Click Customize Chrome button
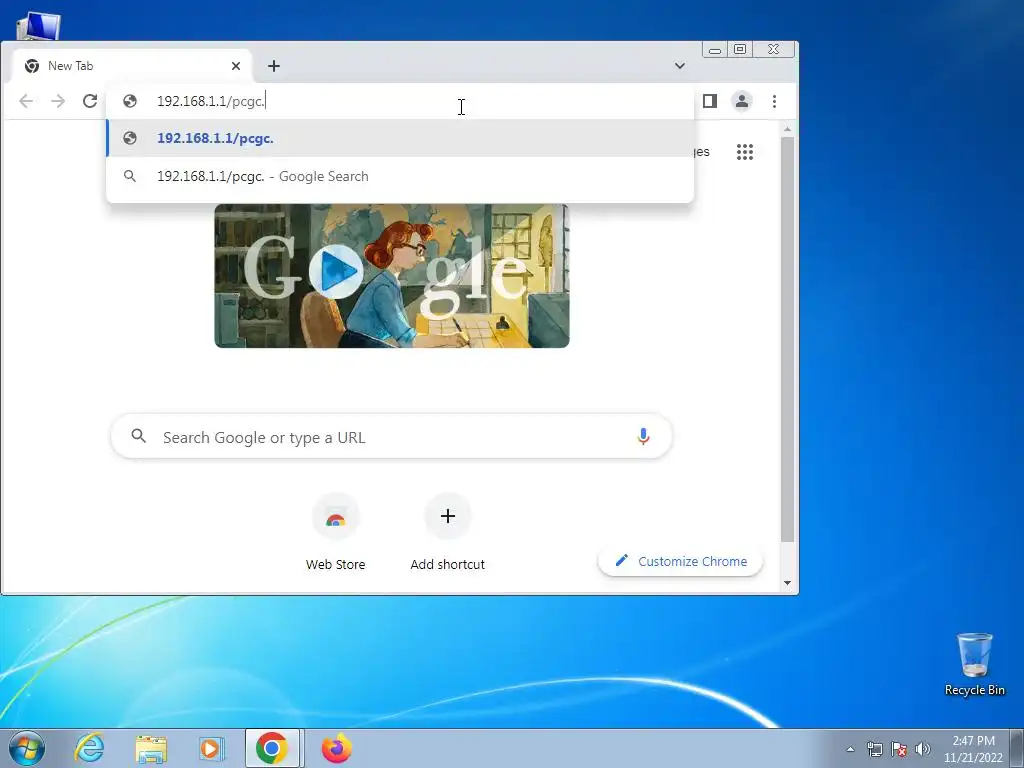 [680, 561]
